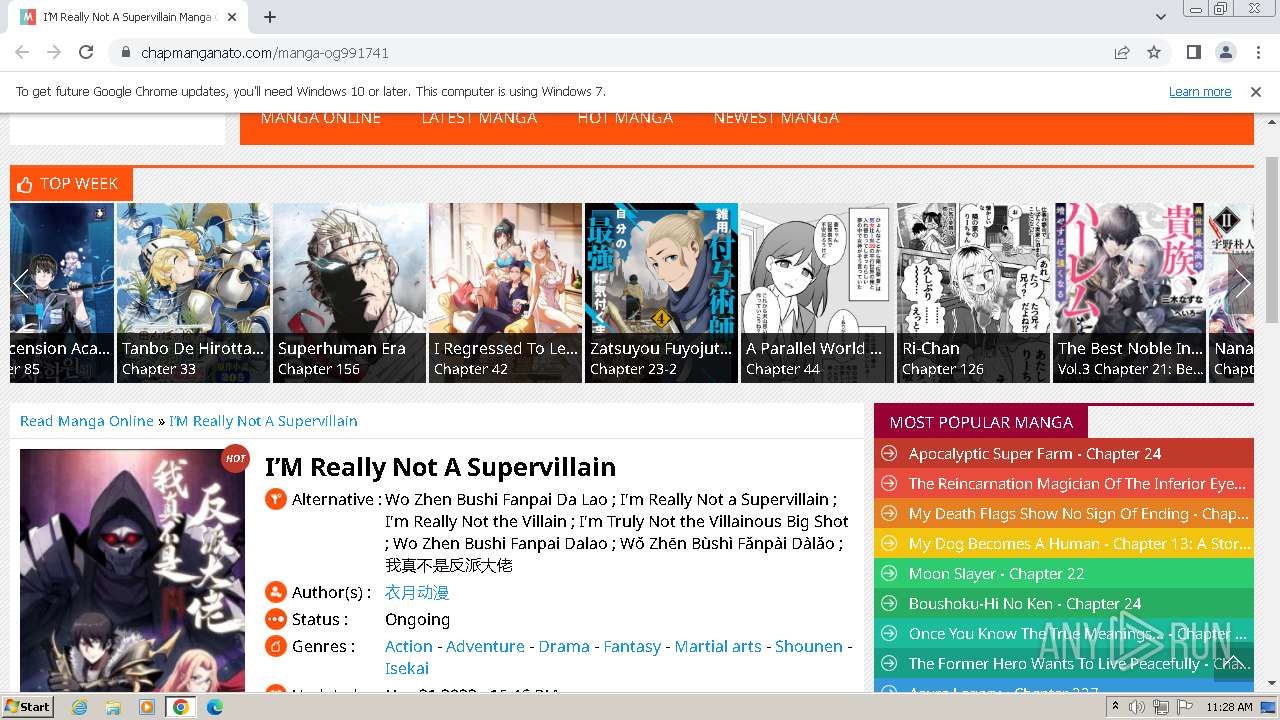Viewport: 1280px width, 720px height.
Task: Open the Chrome profile avatar
Action: coord(1225,52)
